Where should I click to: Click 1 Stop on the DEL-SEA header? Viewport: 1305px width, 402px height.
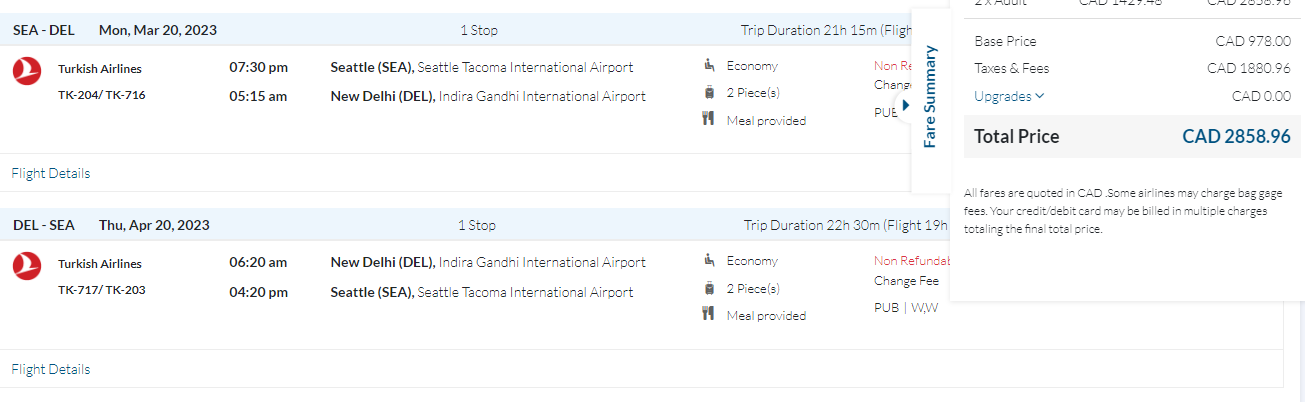pyautogui.click(x=477, y=225)
